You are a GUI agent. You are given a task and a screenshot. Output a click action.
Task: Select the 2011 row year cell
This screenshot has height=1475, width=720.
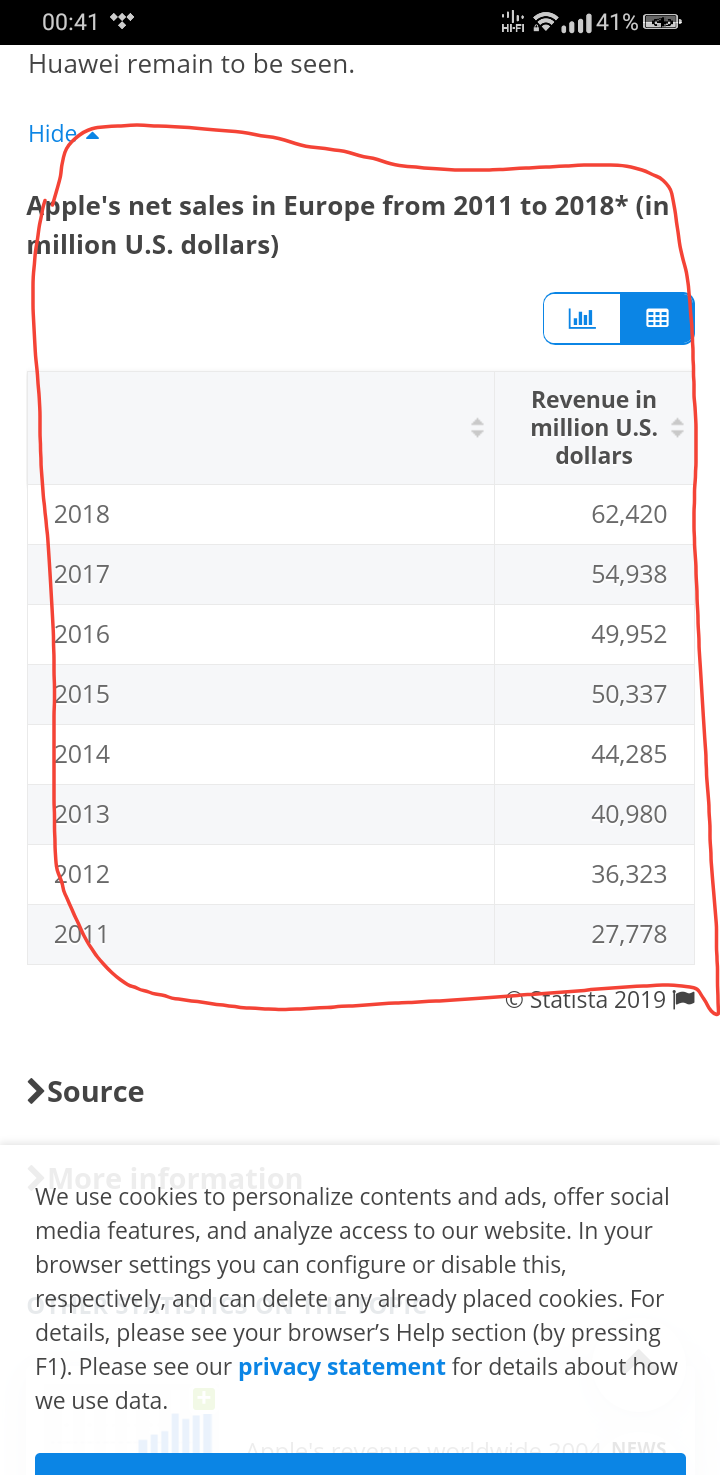pyautogui.click(x=261, y=935)
